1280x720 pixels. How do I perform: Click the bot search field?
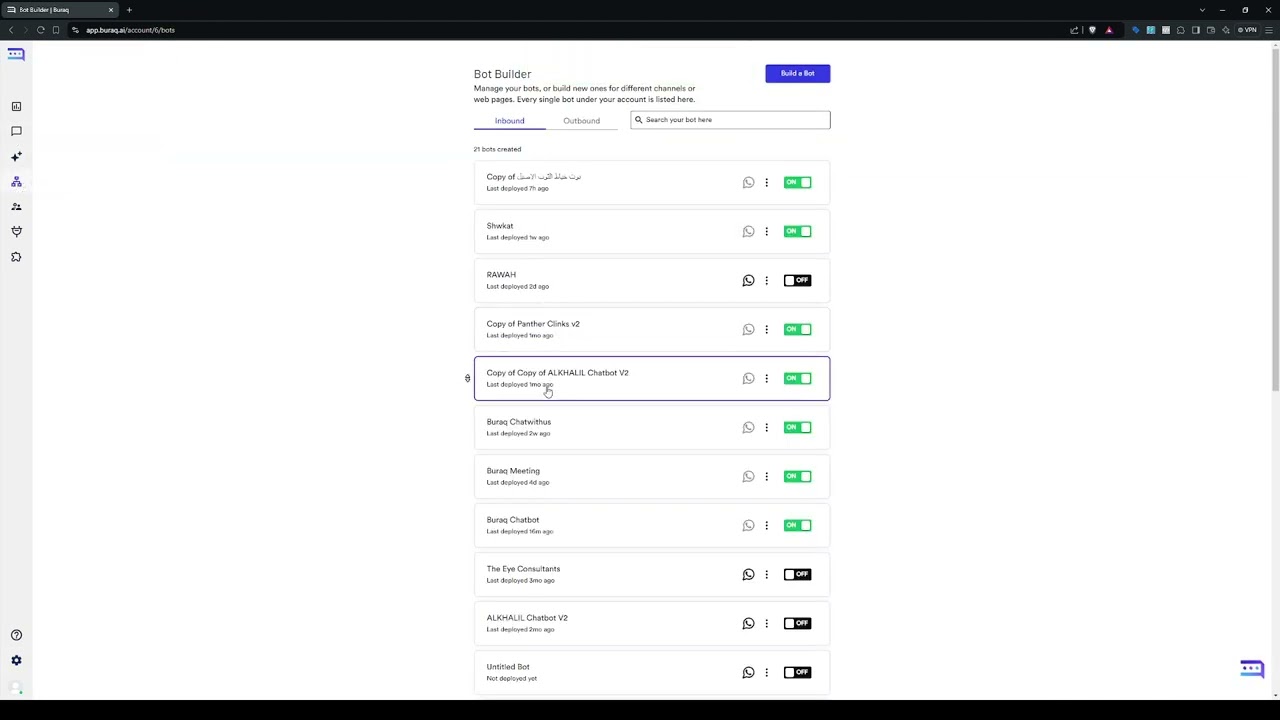[x=735, y=120]
